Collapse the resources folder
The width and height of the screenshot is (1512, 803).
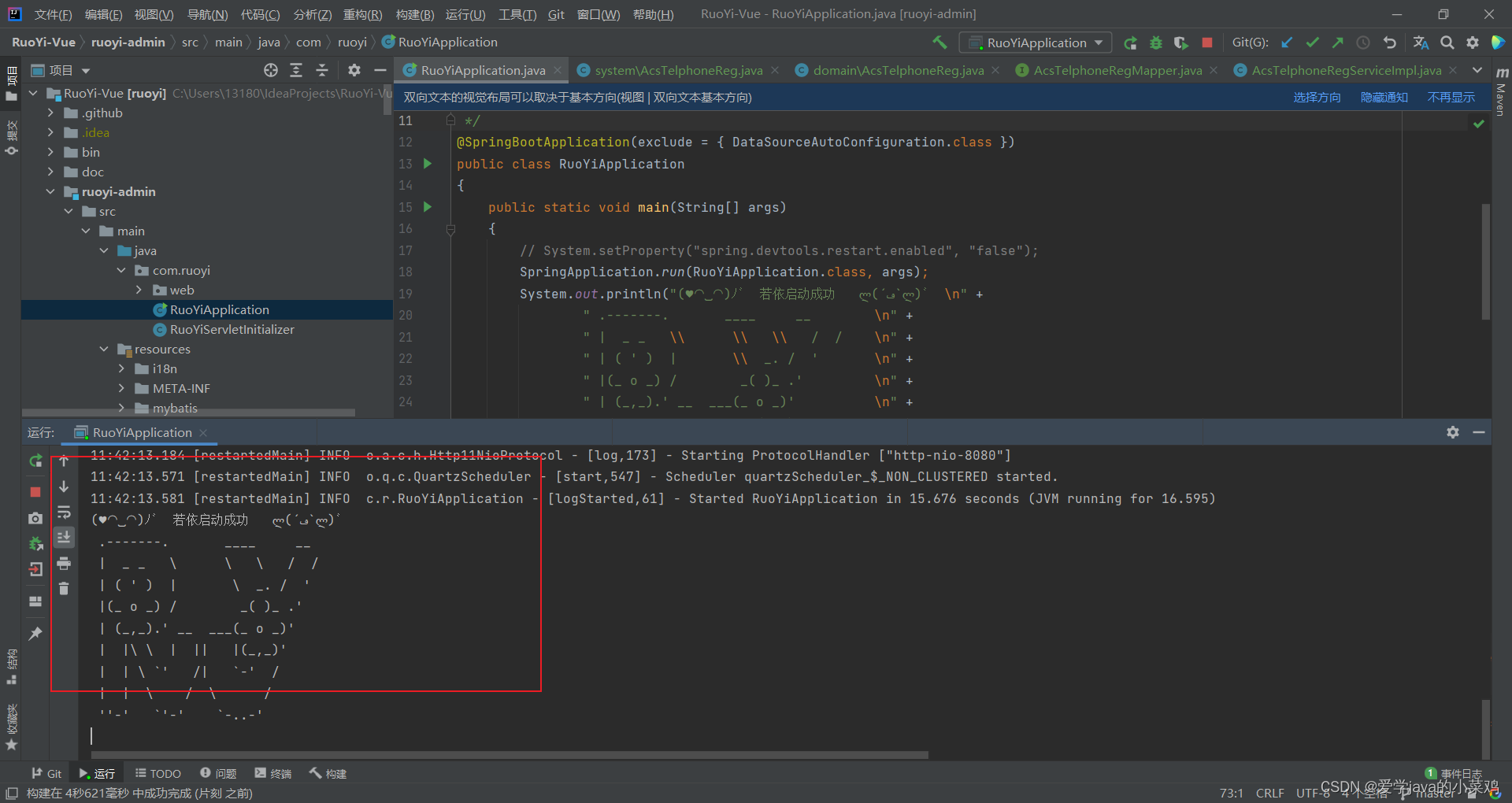click(104, 349)
